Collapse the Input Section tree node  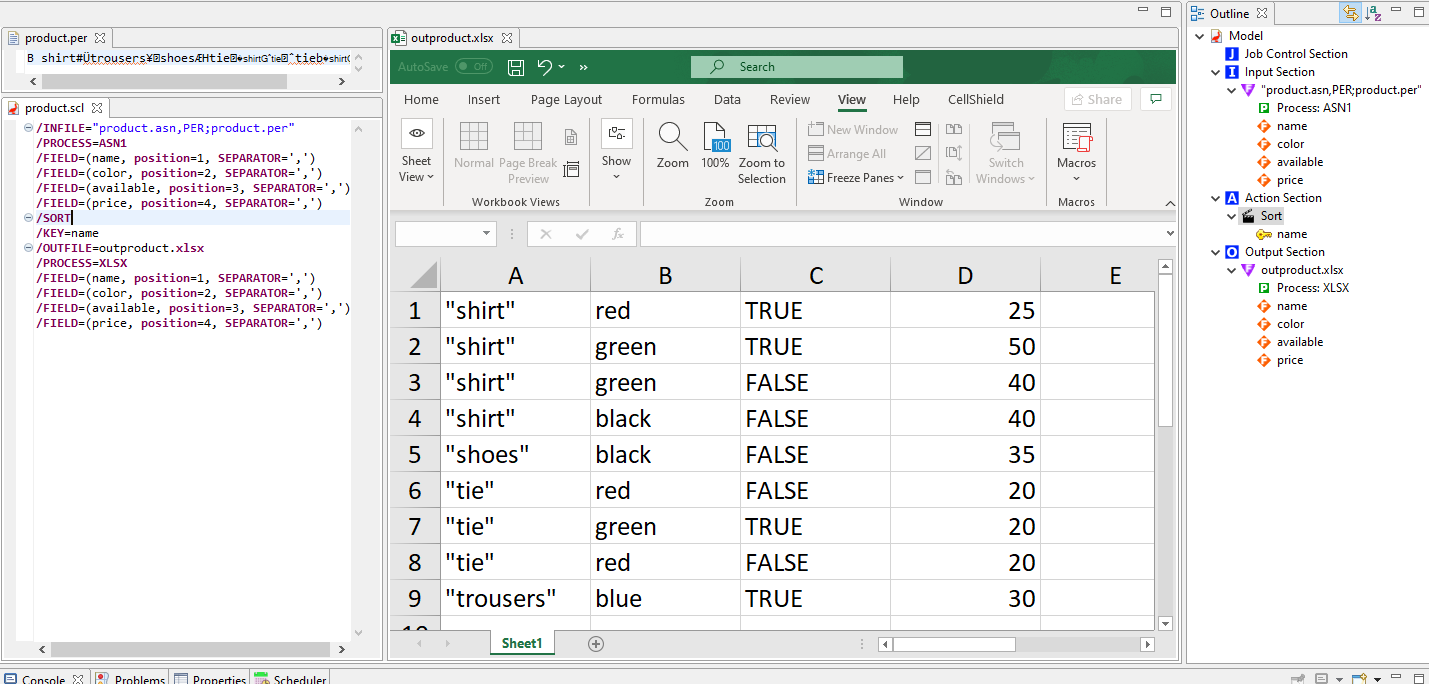(x=1216, y=72)
